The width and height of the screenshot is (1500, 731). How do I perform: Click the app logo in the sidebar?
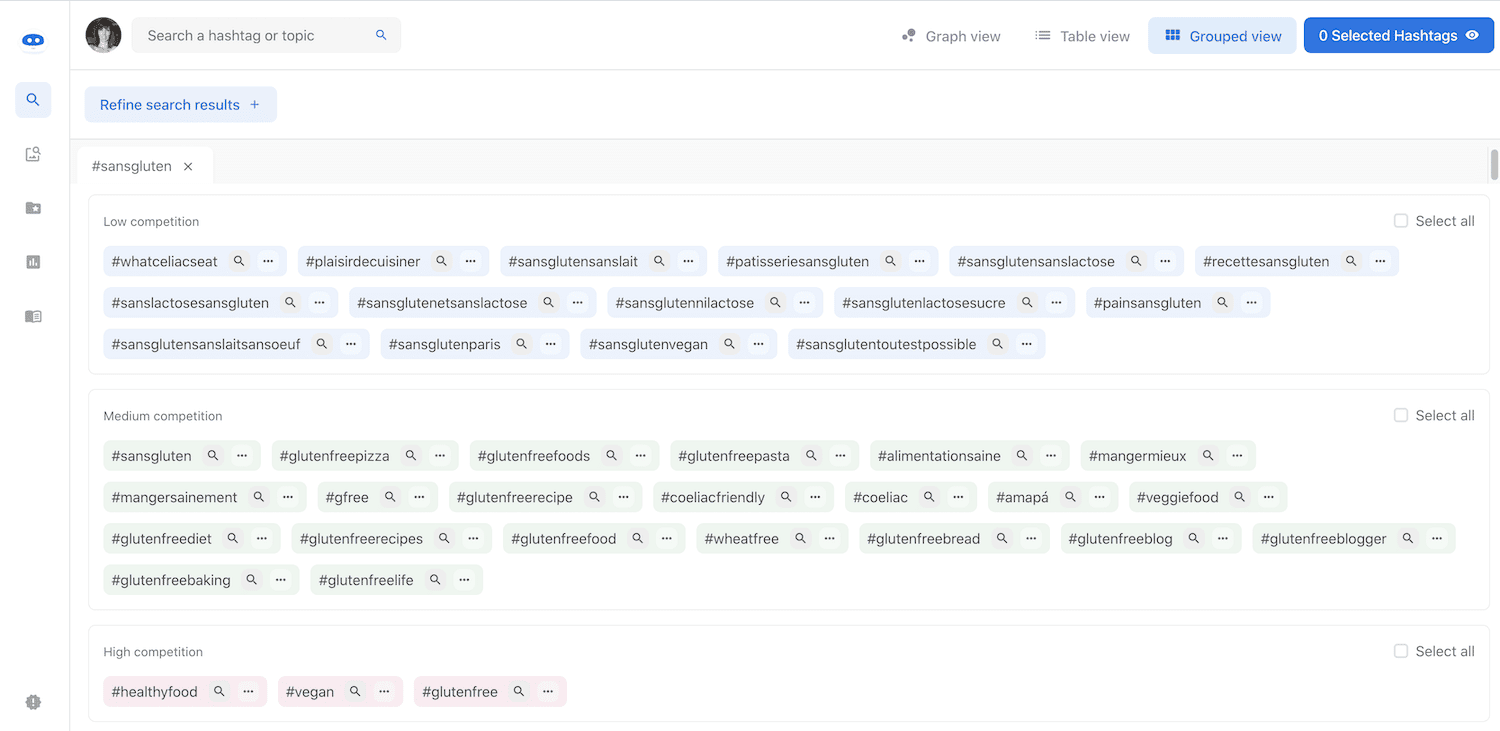pyautogui.click(x=33, y=41)
